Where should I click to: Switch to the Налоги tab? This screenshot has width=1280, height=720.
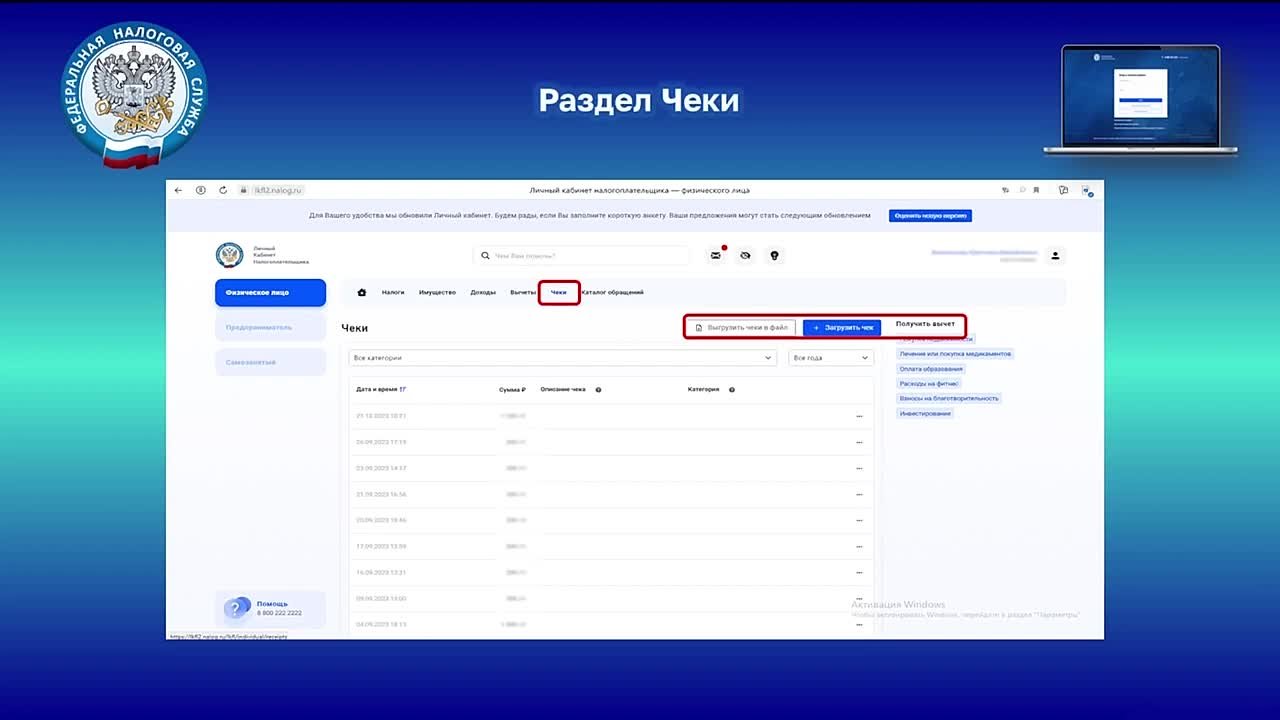pyautogui.click(x=393, y=293)
